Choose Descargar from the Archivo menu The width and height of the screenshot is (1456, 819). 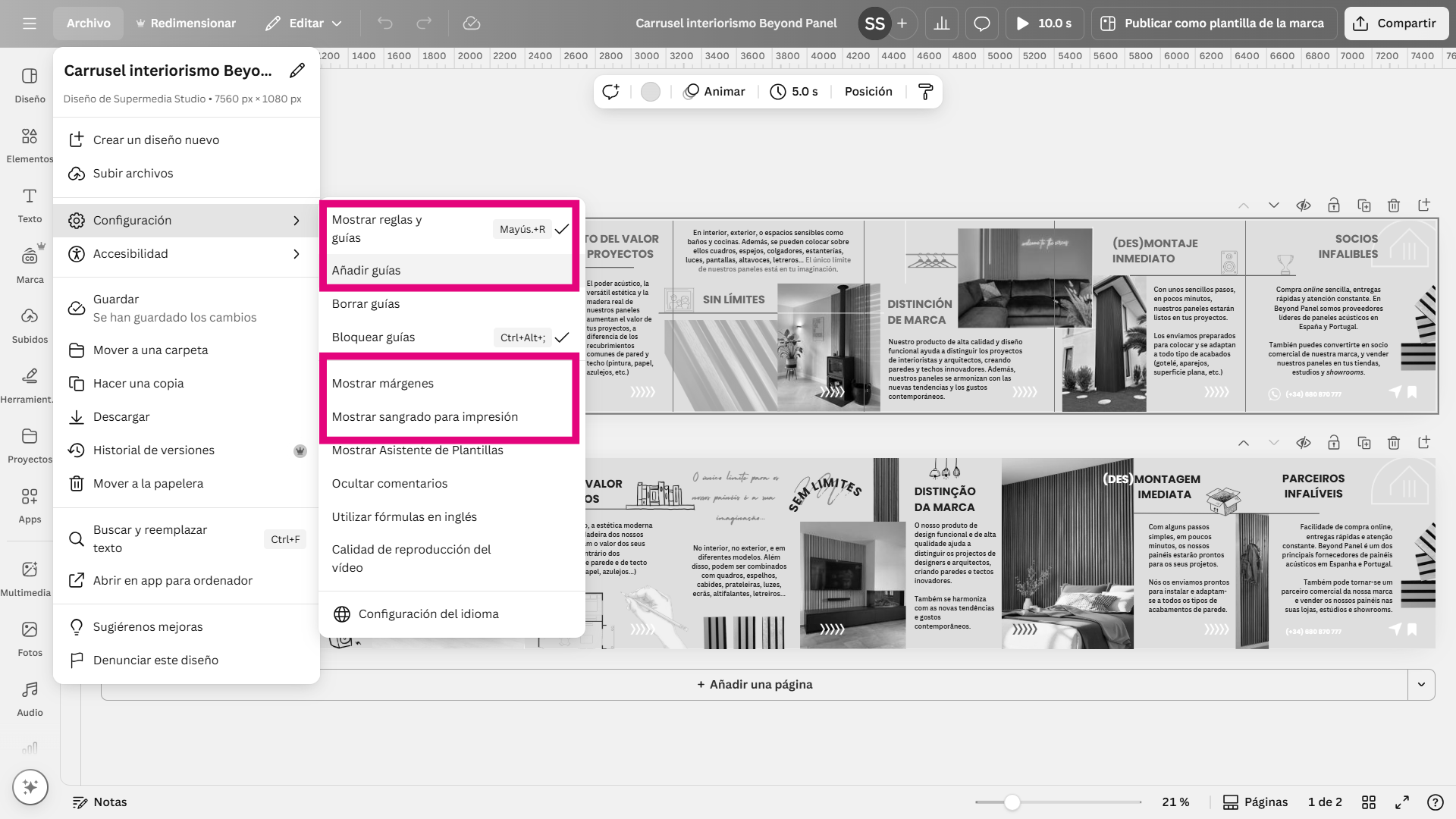click(x=121, y=417)
